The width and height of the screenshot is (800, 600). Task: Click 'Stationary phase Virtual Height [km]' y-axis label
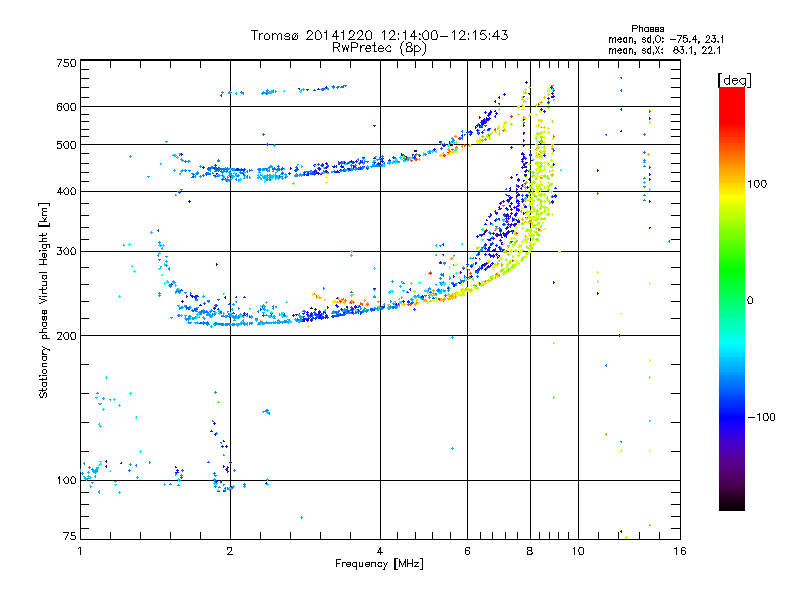click(x=43, y=300)
